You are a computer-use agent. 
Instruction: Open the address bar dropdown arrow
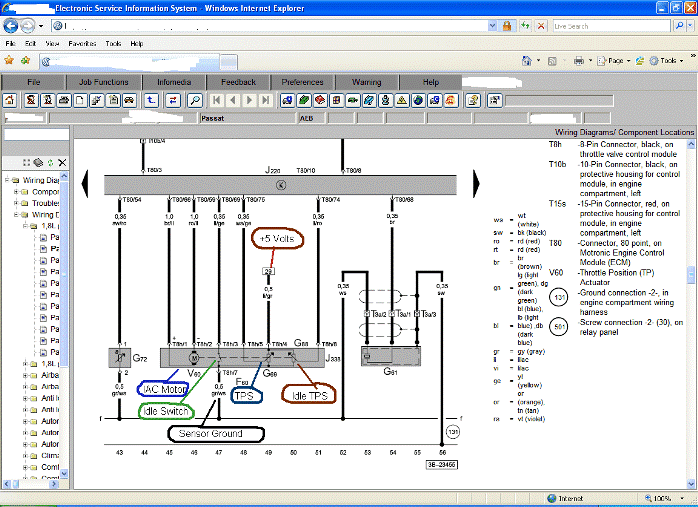coord(492,26)
